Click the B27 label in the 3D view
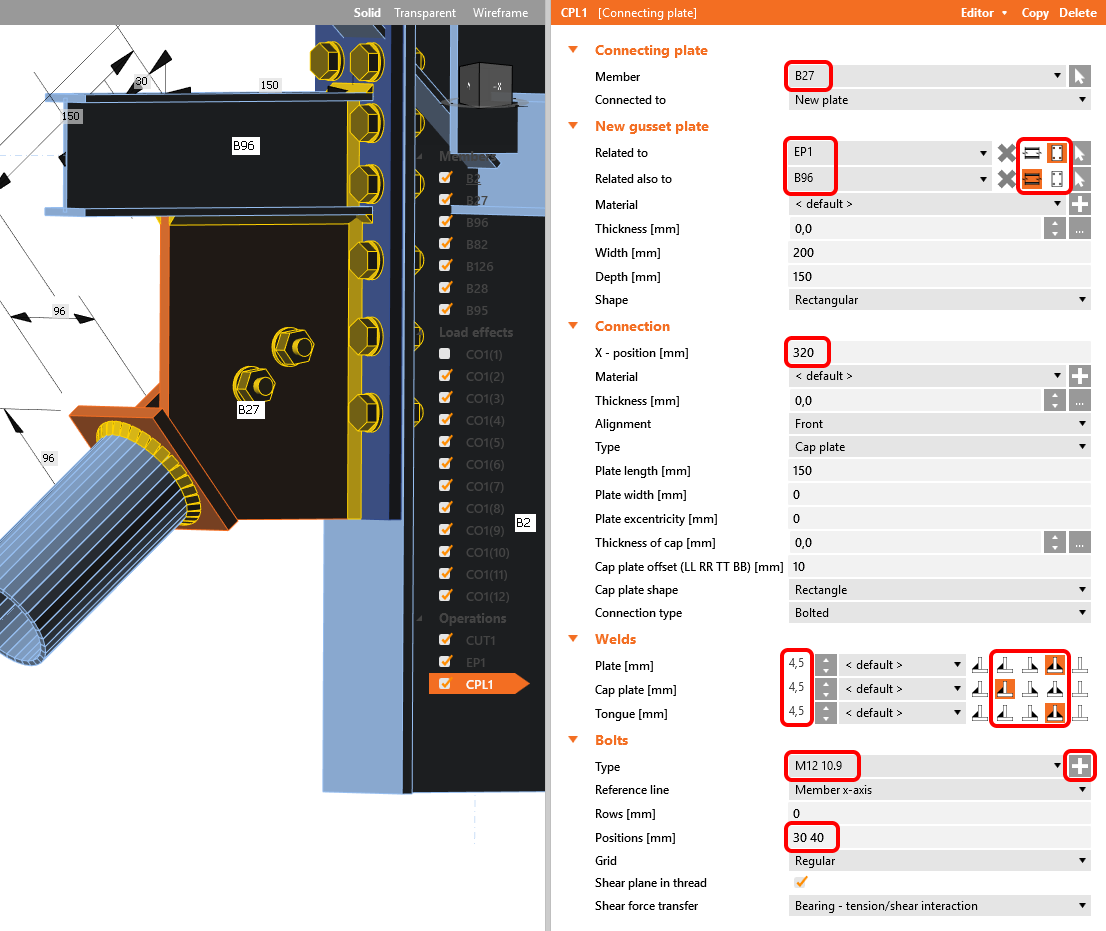 (248, 409)
